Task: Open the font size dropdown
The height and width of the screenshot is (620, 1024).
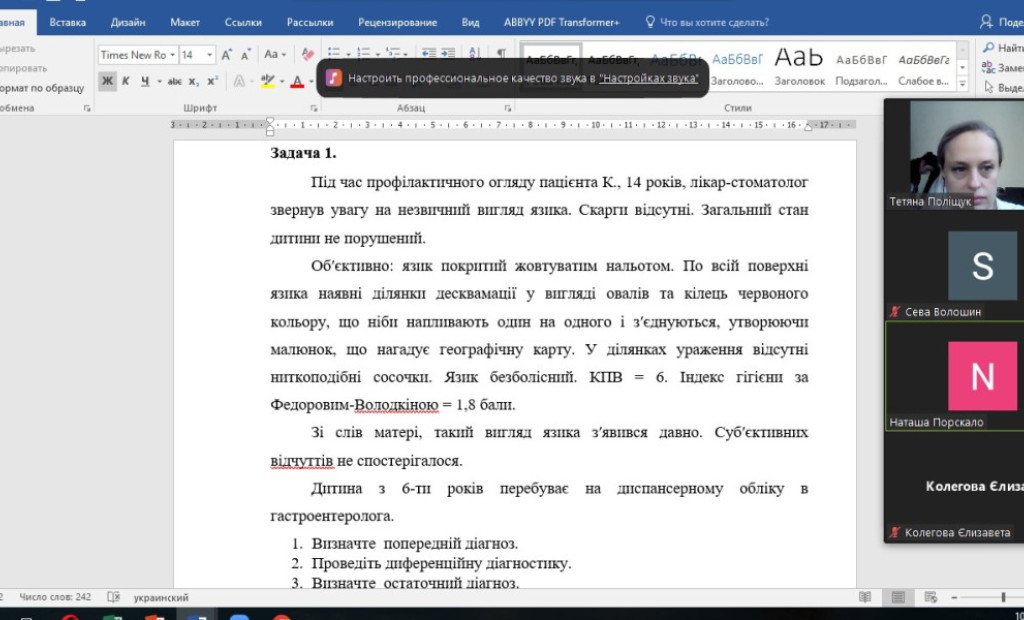Action: point(208,55)
